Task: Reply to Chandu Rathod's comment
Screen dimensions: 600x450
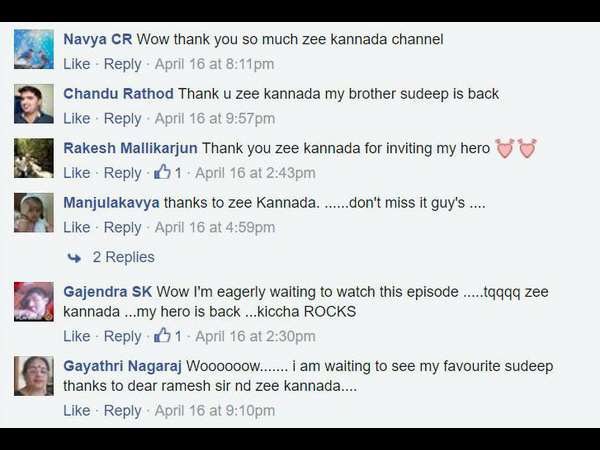Action: coord(122,119)
